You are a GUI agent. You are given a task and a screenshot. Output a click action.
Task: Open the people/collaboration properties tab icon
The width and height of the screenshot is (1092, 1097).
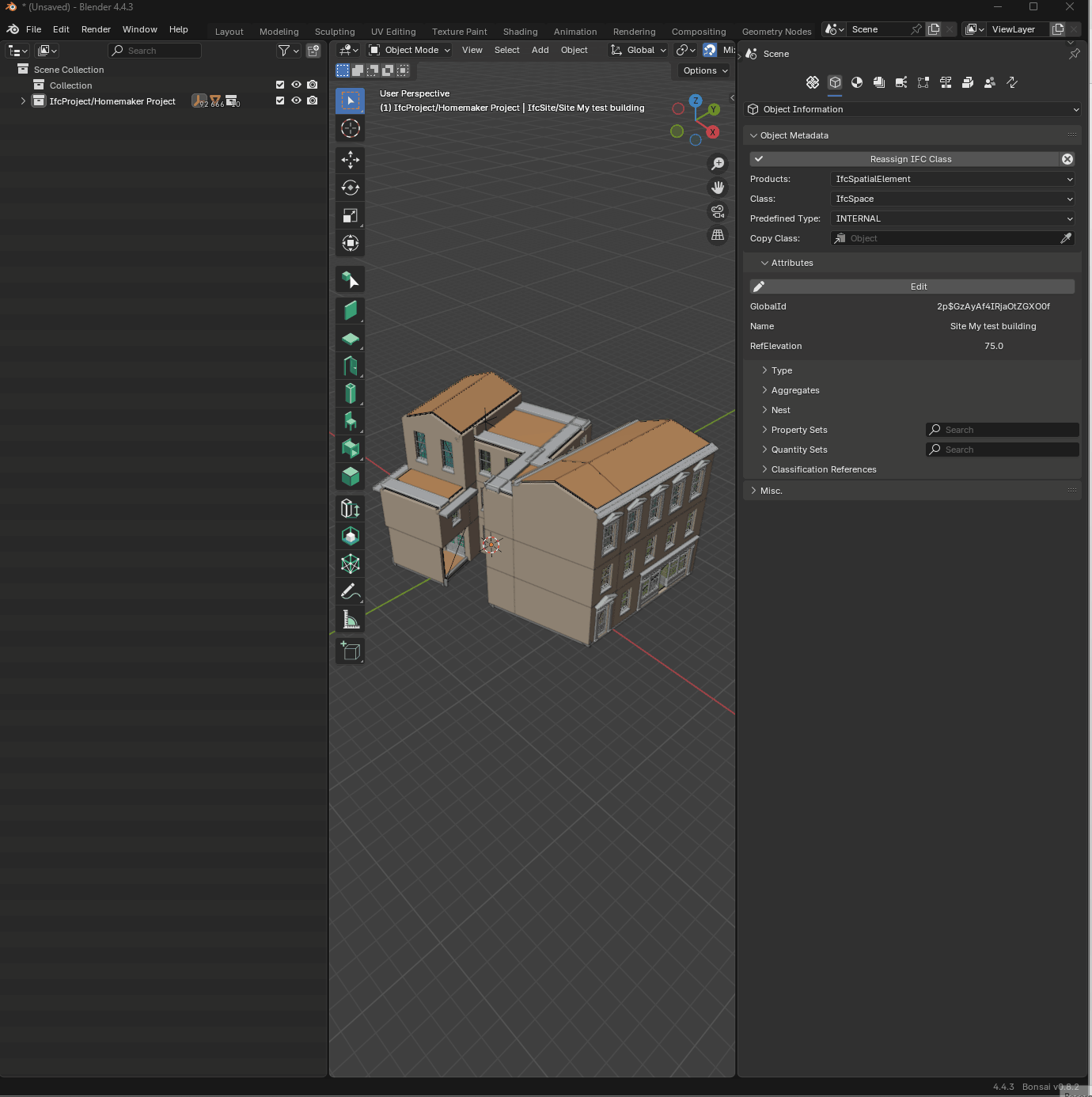[990, 82]
